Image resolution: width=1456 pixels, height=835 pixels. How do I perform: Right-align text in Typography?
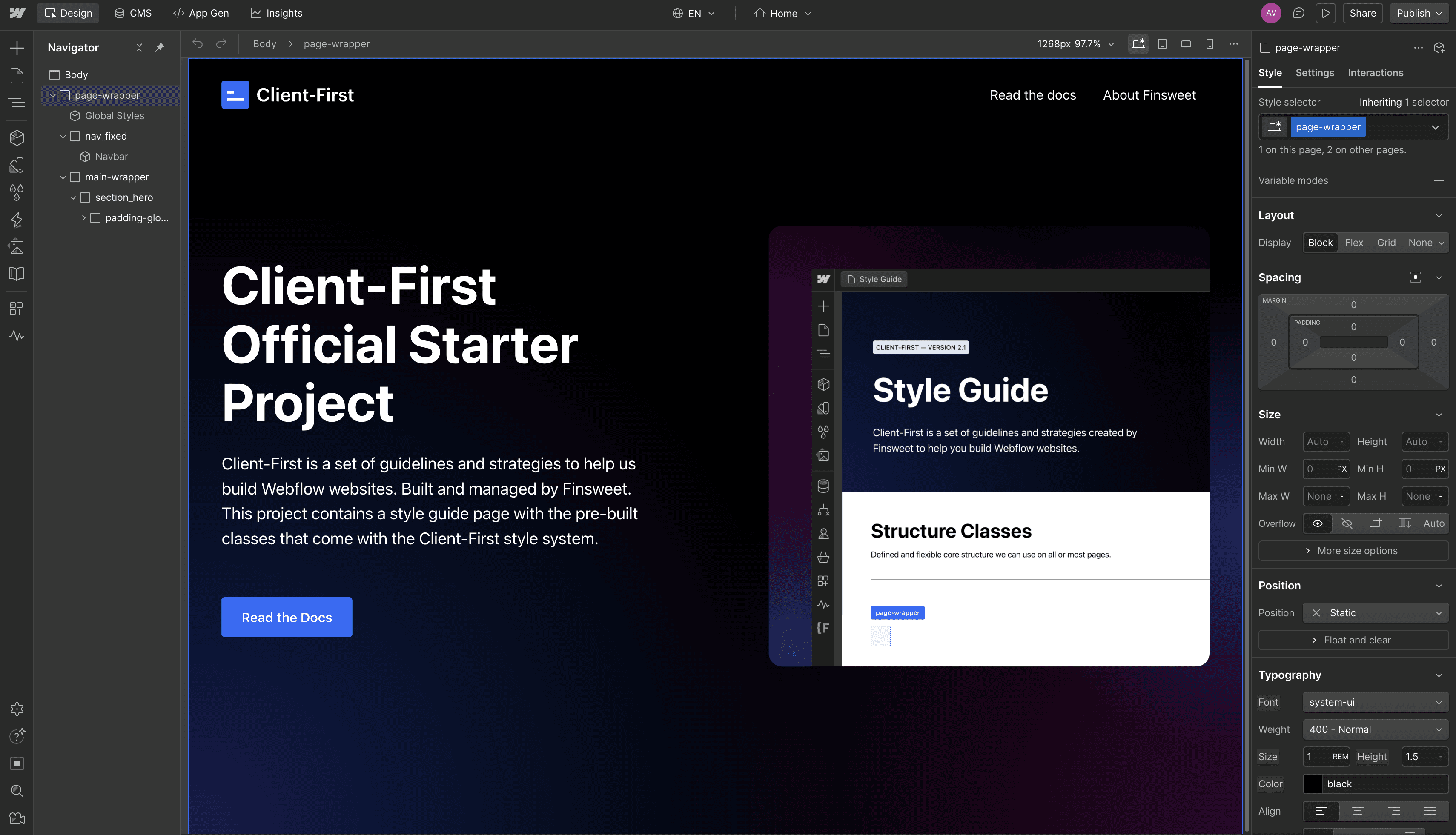[1394, 811]
